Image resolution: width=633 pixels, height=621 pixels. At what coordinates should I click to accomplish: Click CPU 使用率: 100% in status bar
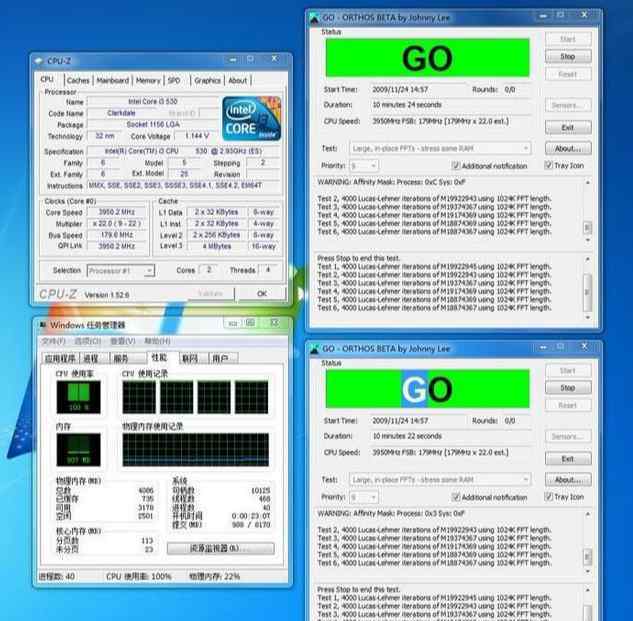(x=138, y=577)
